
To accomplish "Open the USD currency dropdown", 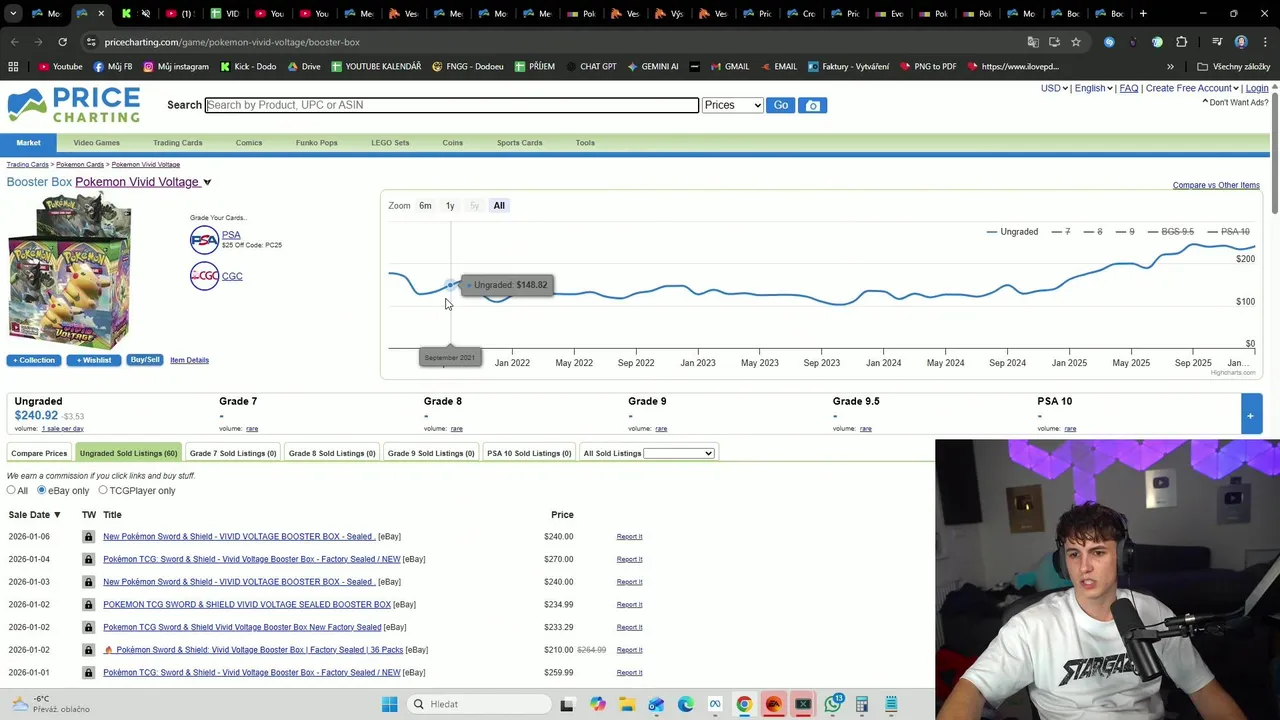I will click(x=1054, y=88).
